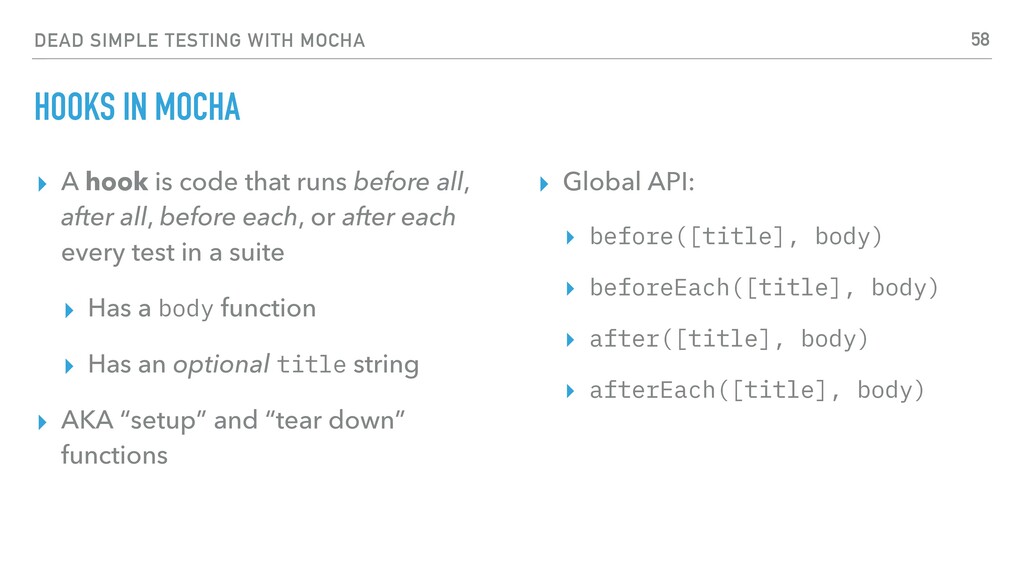
Task: Click the bullet arrow beside afterEach([title], body)
Action: click(x=570, y=392)
